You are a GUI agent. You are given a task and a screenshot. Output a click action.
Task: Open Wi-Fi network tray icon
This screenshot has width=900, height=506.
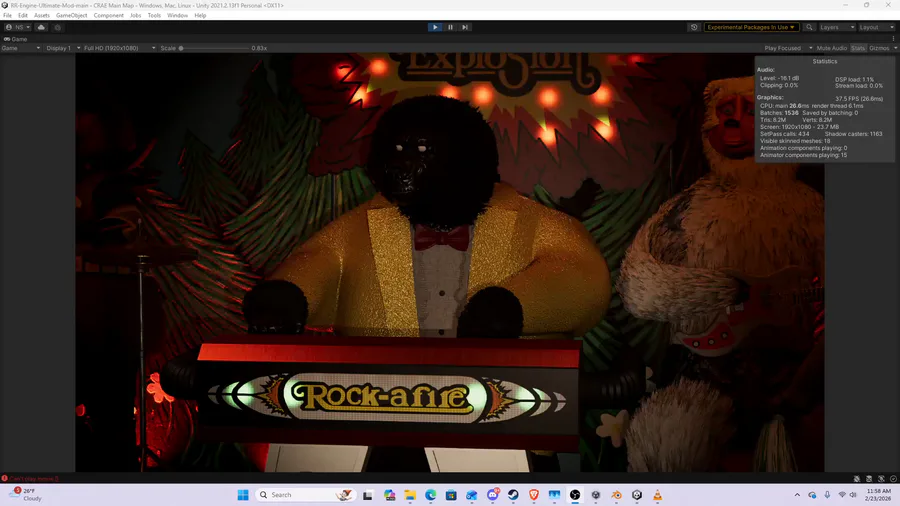pos(842,495)
